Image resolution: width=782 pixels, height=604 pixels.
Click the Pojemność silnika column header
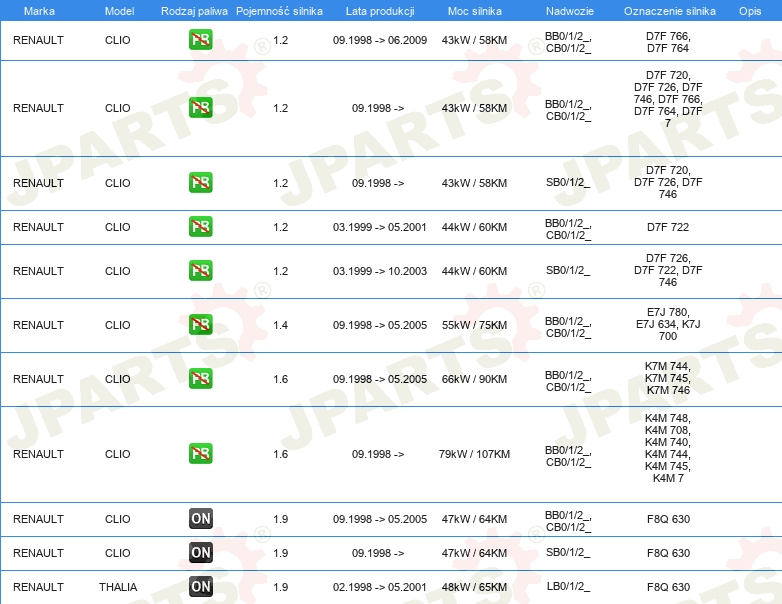pos(279,11)
